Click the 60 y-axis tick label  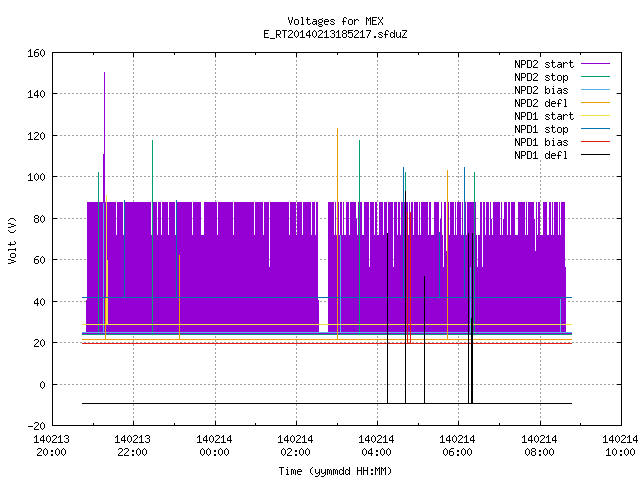pos(39,260)
